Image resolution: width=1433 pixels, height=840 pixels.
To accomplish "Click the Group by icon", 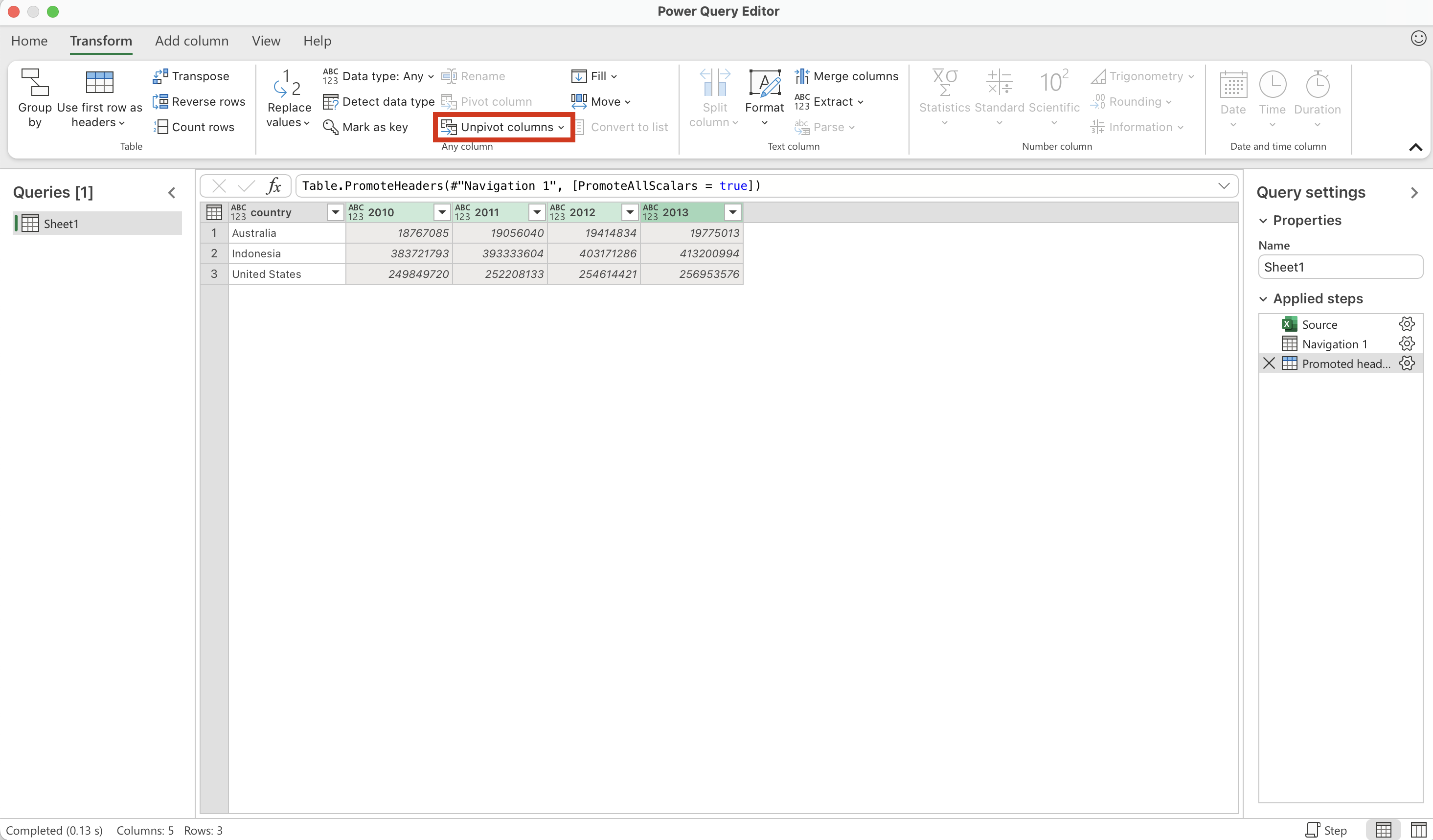I will pos(35,83).
